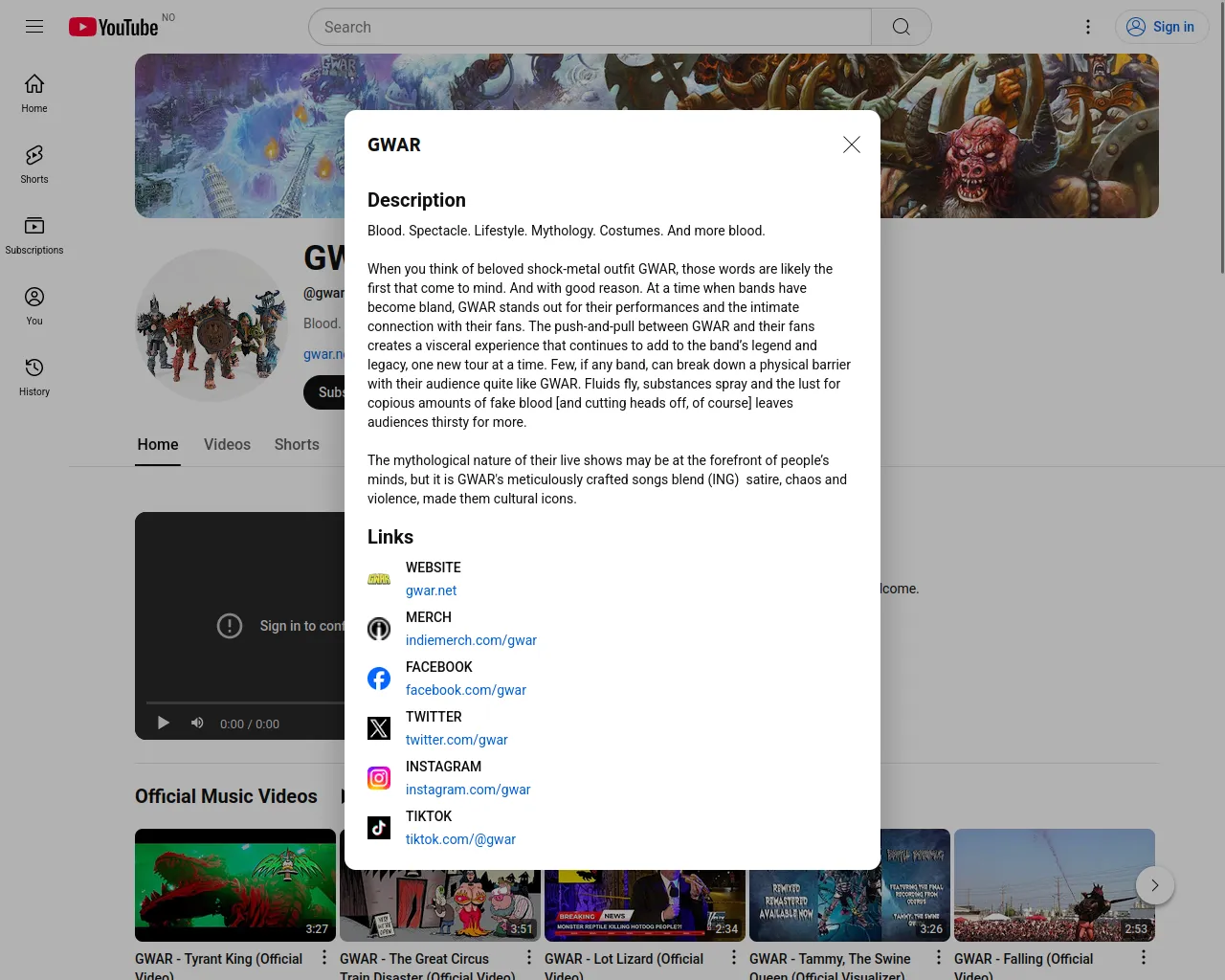Play the featured channel video
Screen dimensions: 1225x980
pyautogui.click(x=164, y=724)
